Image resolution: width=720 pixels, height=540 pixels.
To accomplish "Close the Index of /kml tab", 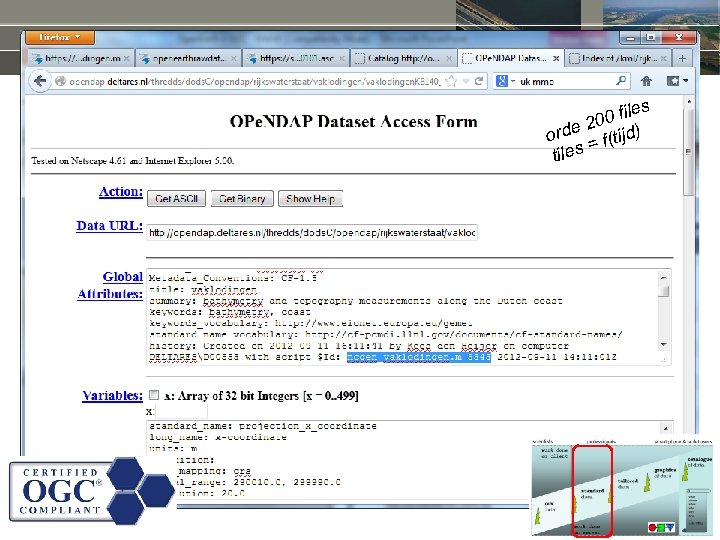I will click(663, 58).
